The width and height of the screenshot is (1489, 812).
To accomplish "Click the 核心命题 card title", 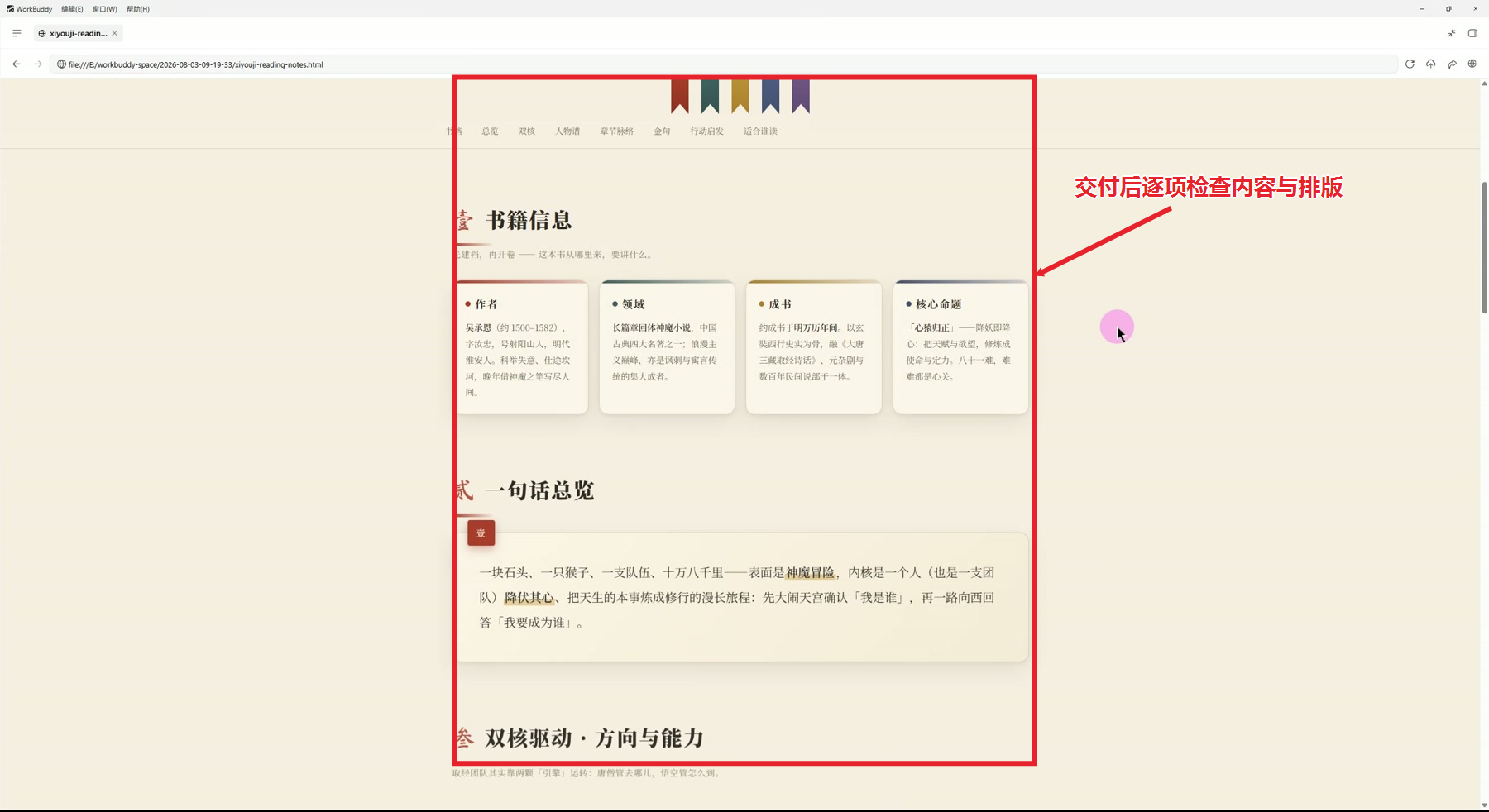I will (938, 304).
